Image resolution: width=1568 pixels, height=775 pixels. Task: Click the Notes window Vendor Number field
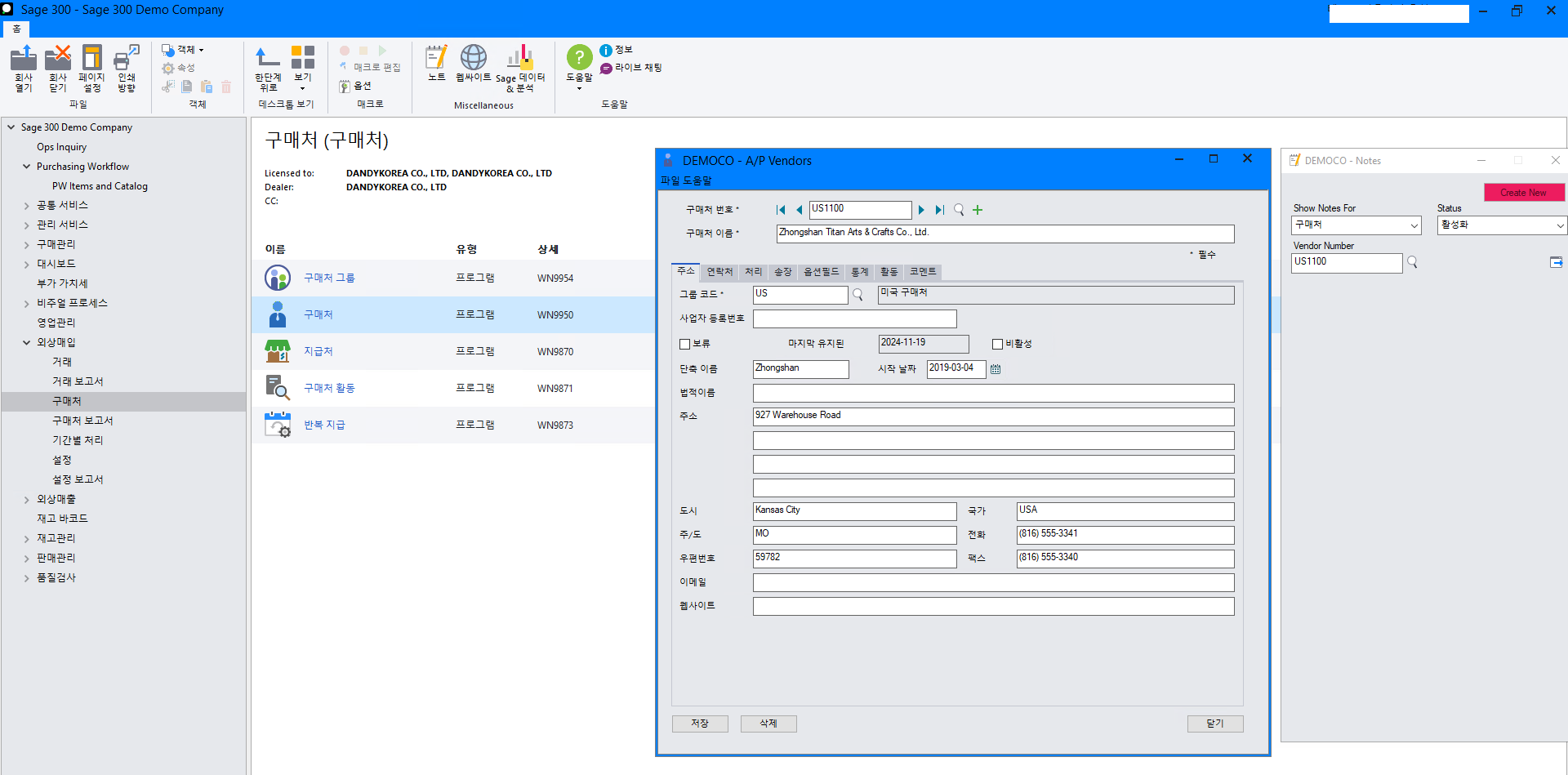(x=1347, y=262)
